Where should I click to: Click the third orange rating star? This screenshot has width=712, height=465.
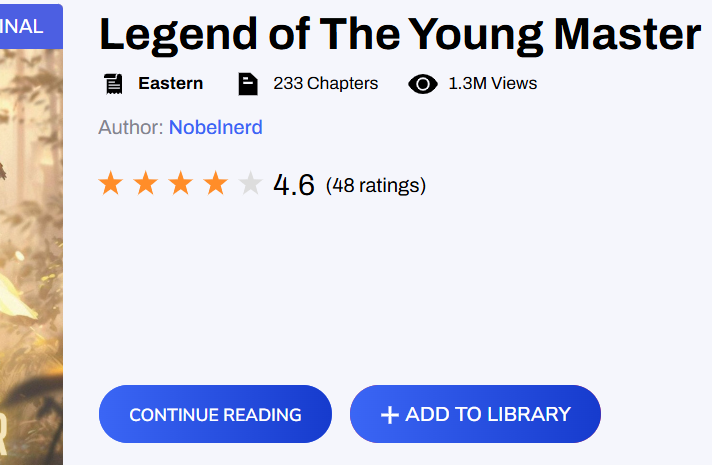181,183
